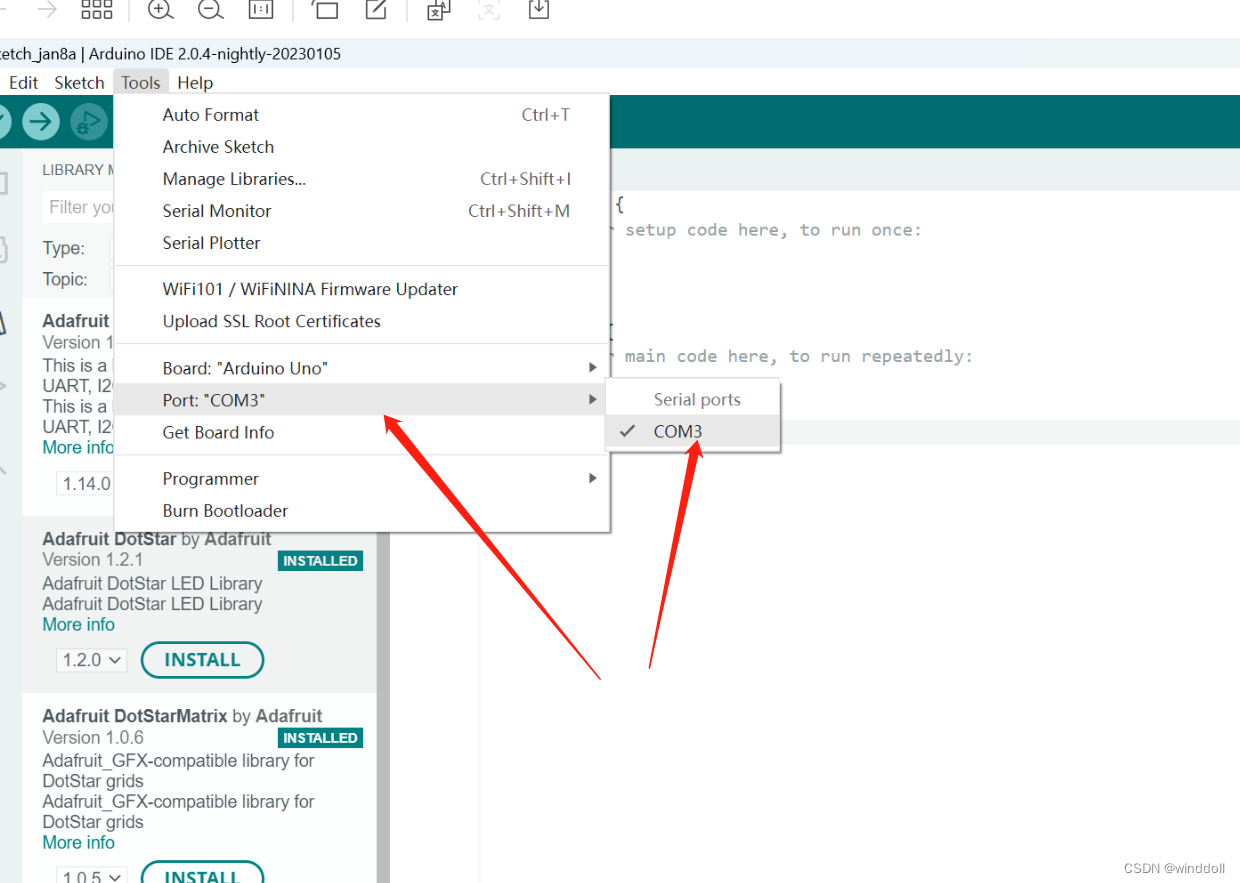Expand the Programmer submenu
The image size is (1240, 883).
tap(362, 479)
